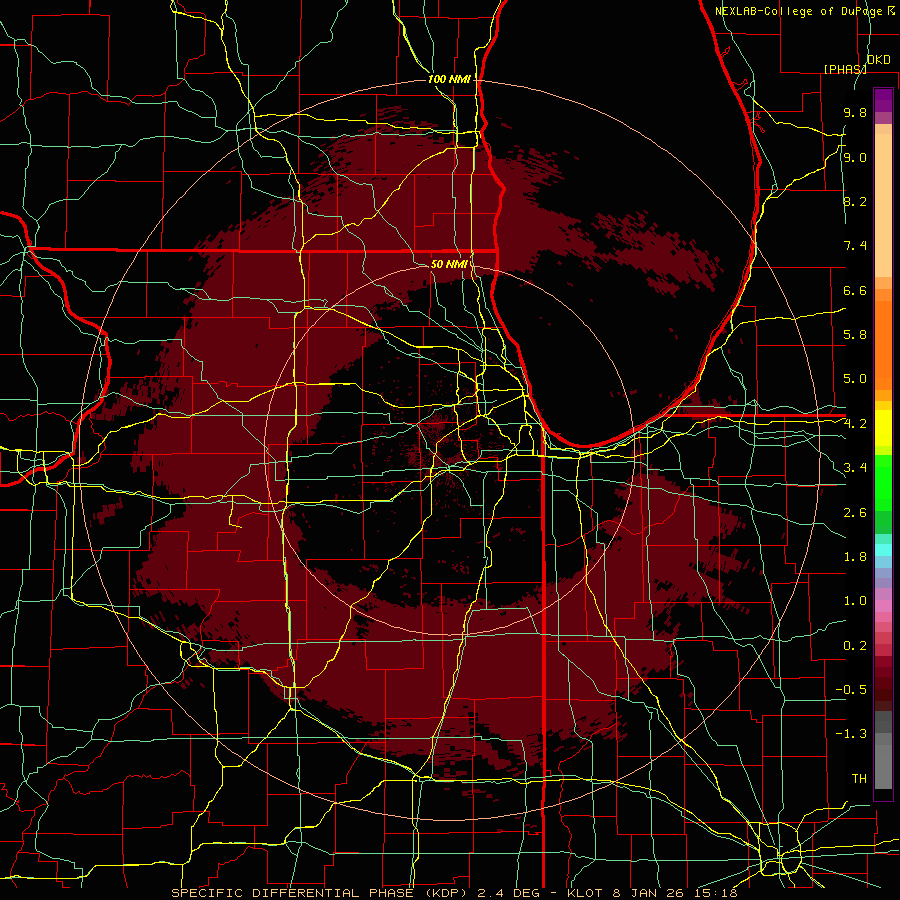Click the 9.8 scale value
Image resolution: width=900 pixels, height=900 pixels.
point(855,113)
